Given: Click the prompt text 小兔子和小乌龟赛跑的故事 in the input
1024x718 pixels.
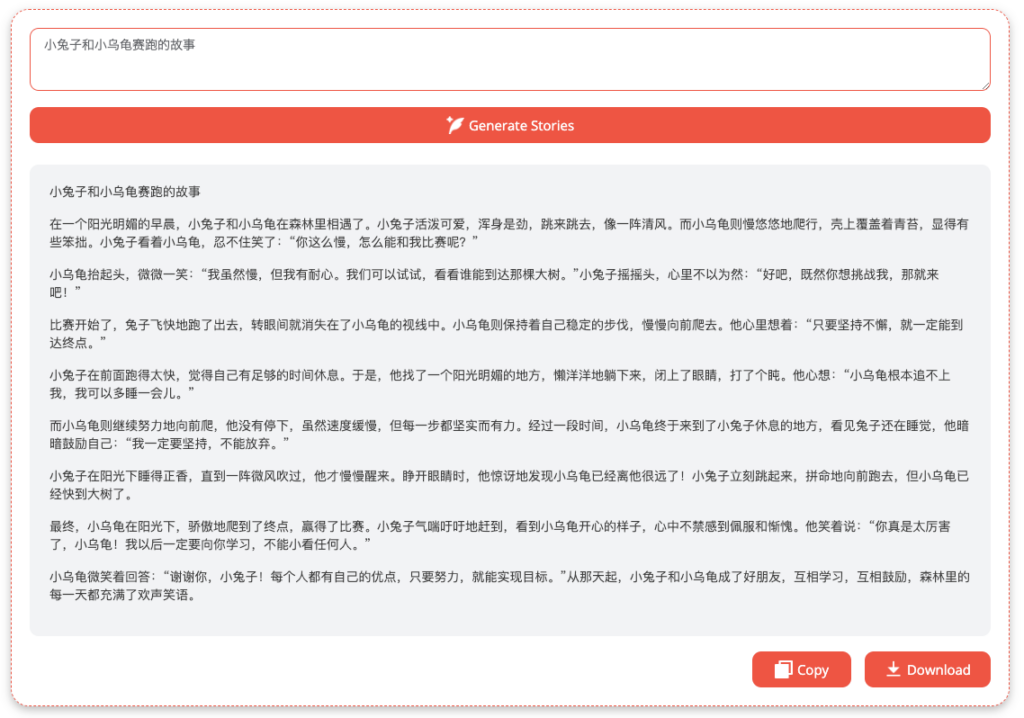Looking at the screenshot, I should pyautogui.click(x=119, y=45).
